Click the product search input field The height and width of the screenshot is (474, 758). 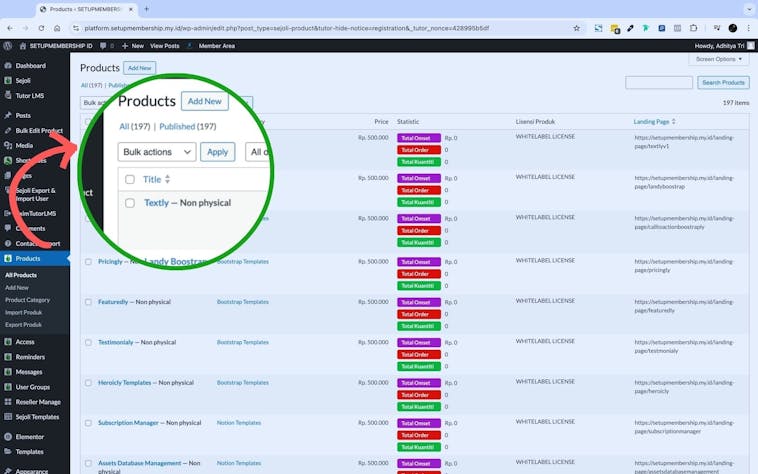(x=658, y=83)
